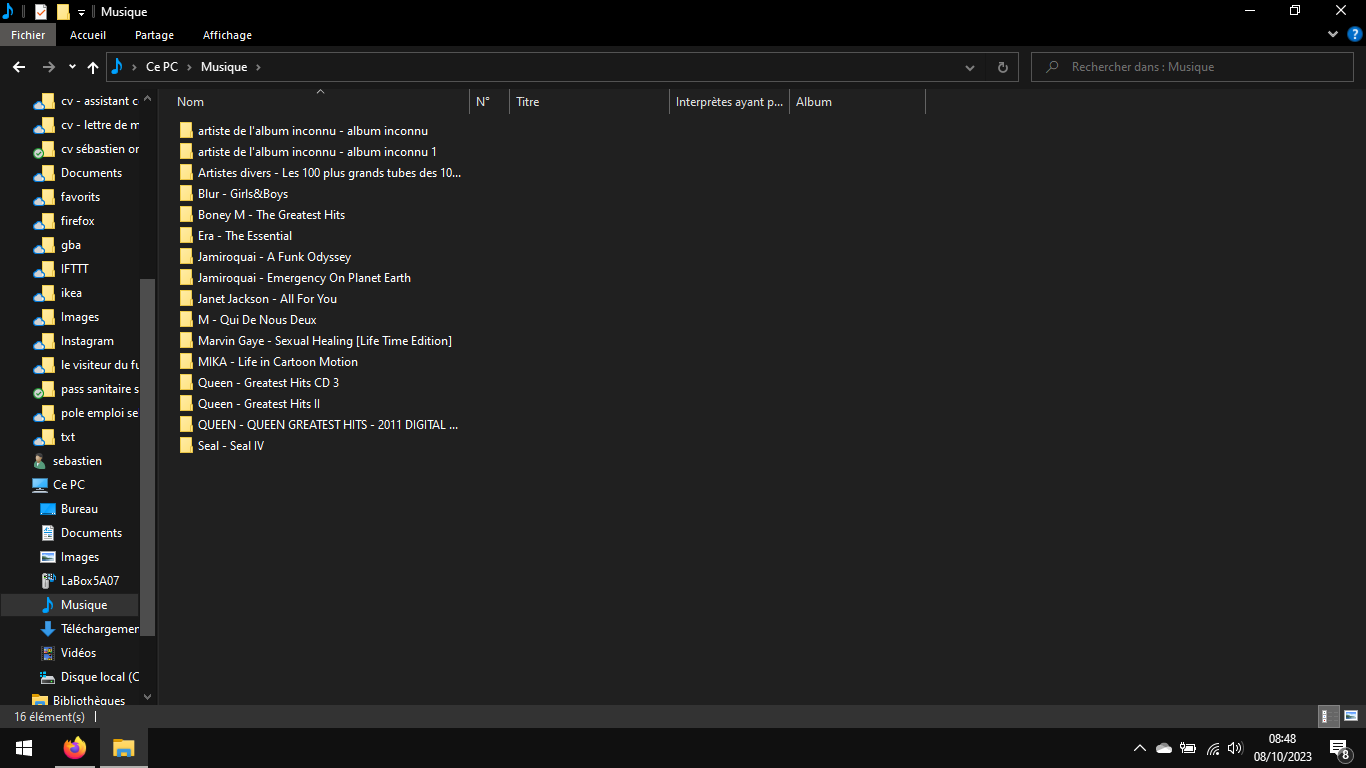Switch to large thumbnails view icon
Viewport: 1366px width, 768px height.
pos(1351,716)
